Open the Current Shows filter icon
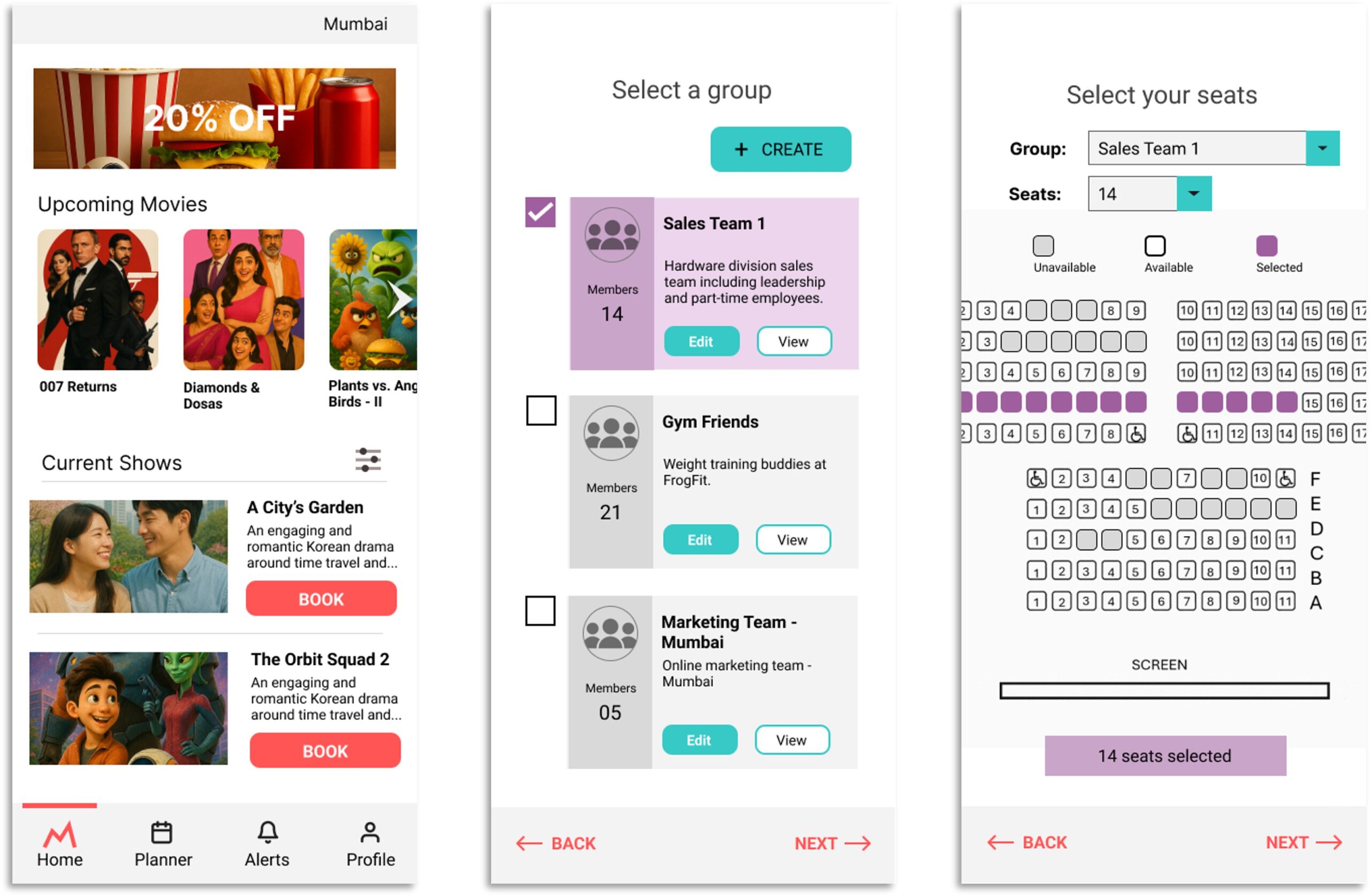 point(368,461)
